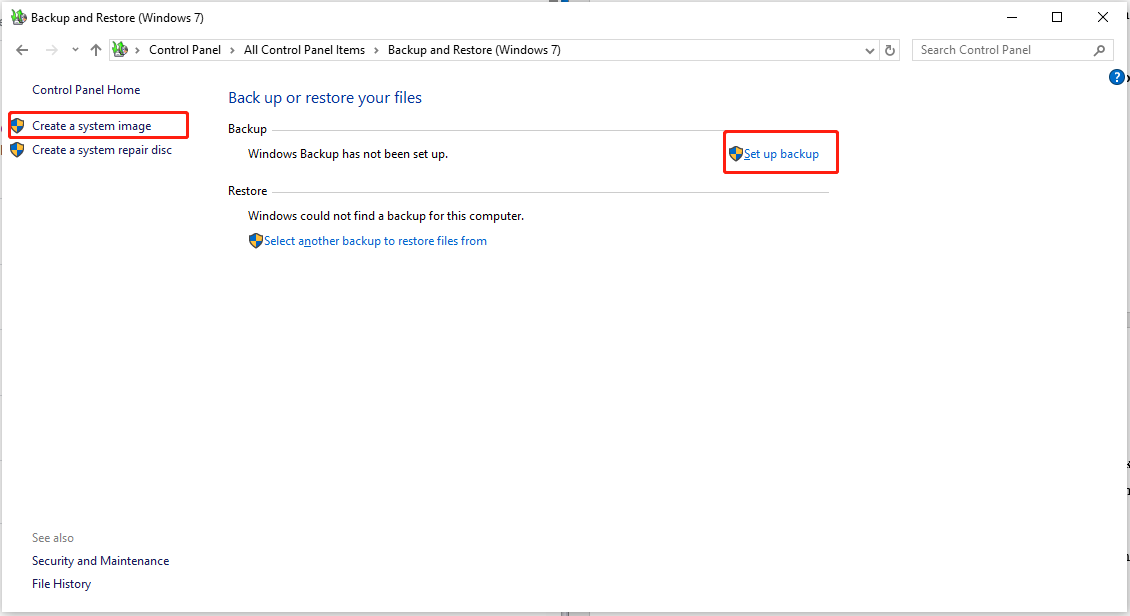This screenshot has height=616, width=1130.
Task: Click inside the Search Control Panel box
Action: pos(1000,49)
